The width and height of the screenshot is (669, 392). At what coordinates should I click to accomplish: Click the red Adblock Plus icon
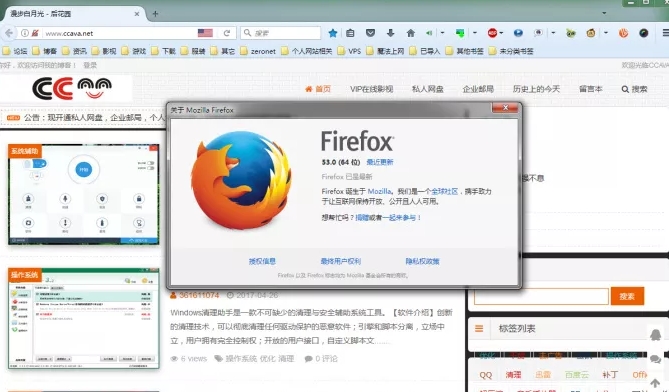point(492,33)
